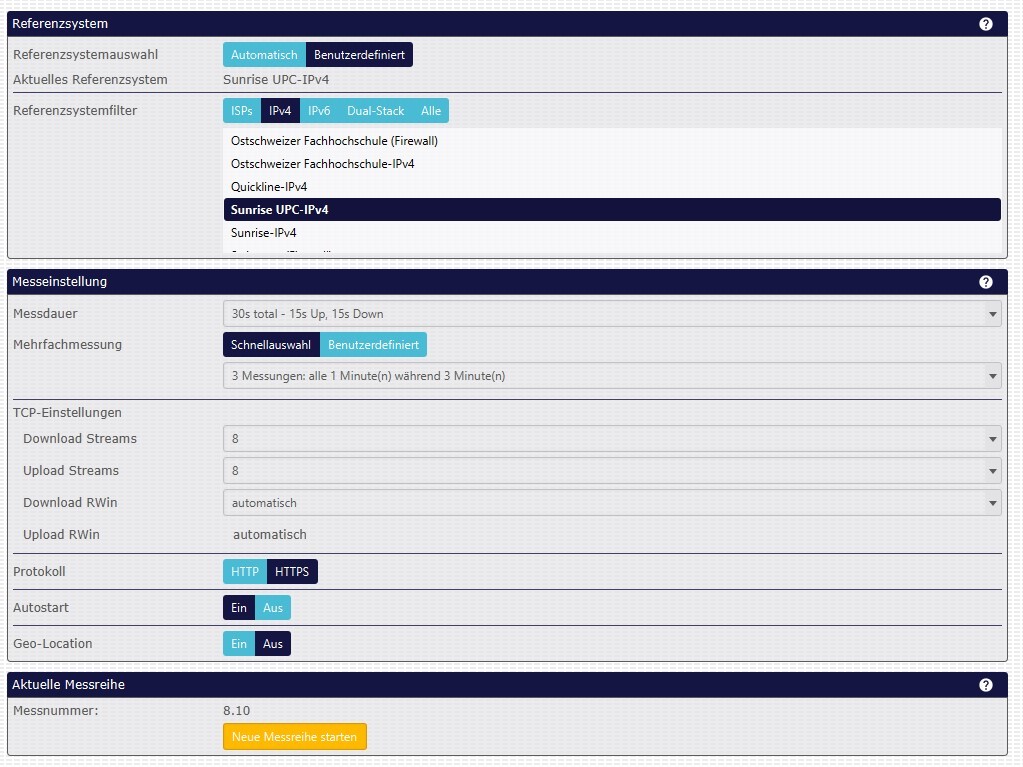Turn Autostart to Aus

(x=273, y=608)
